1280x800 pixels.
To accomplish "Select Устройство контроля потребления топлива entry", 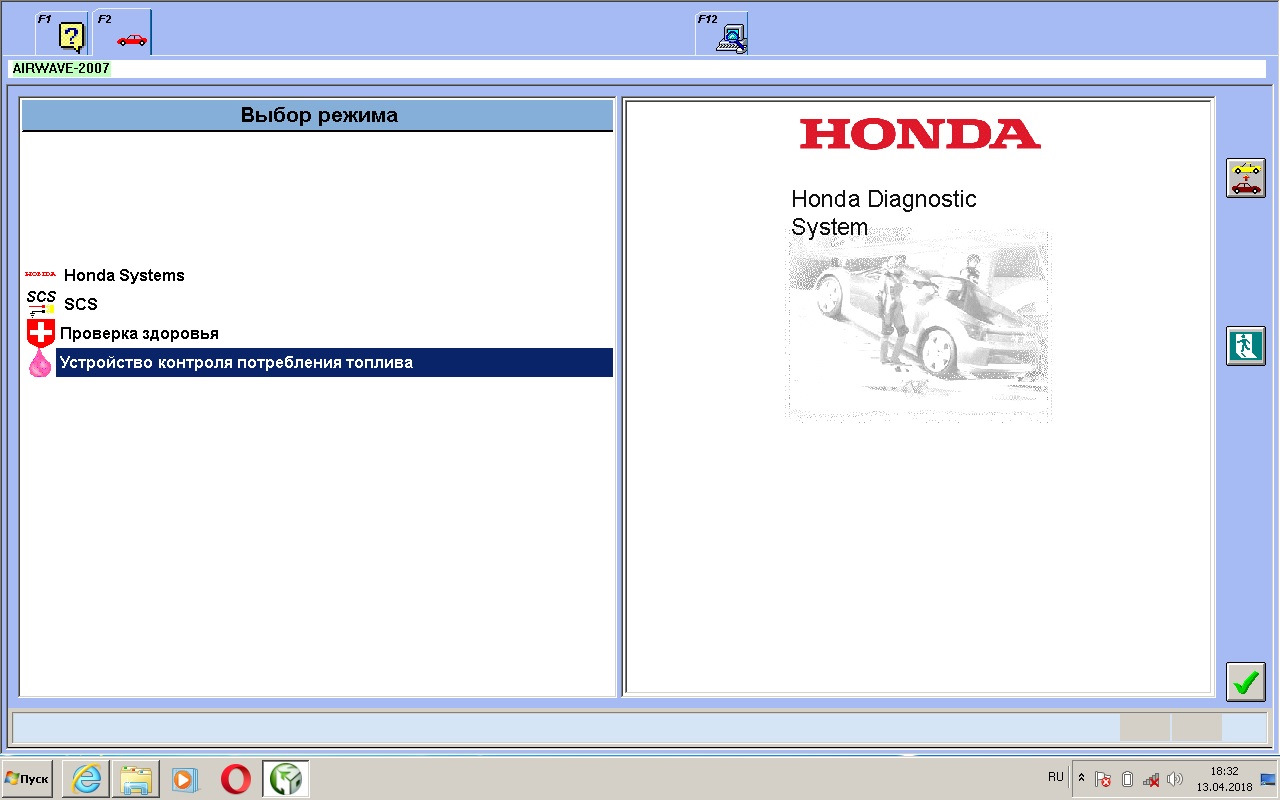I will pos(334,363).
